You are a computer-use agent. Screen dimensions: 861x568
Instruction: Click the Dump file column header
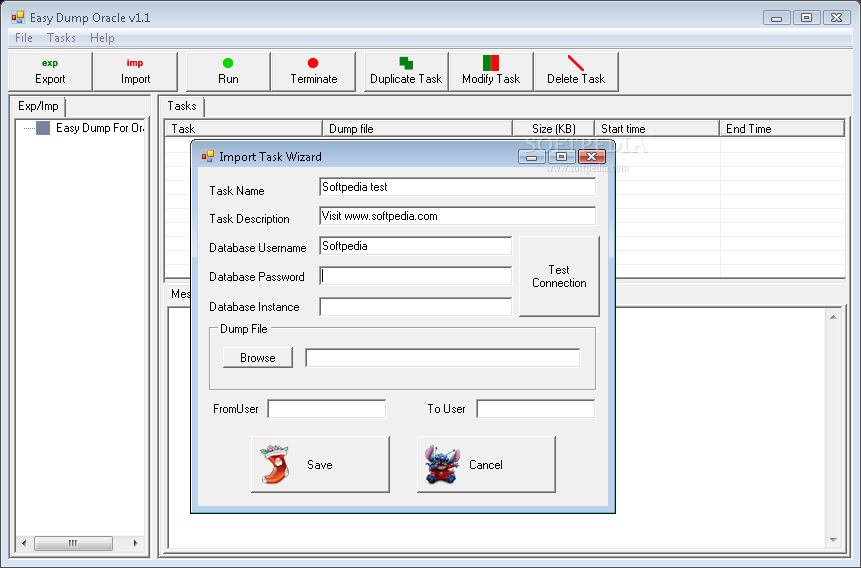tap(417, 129)
